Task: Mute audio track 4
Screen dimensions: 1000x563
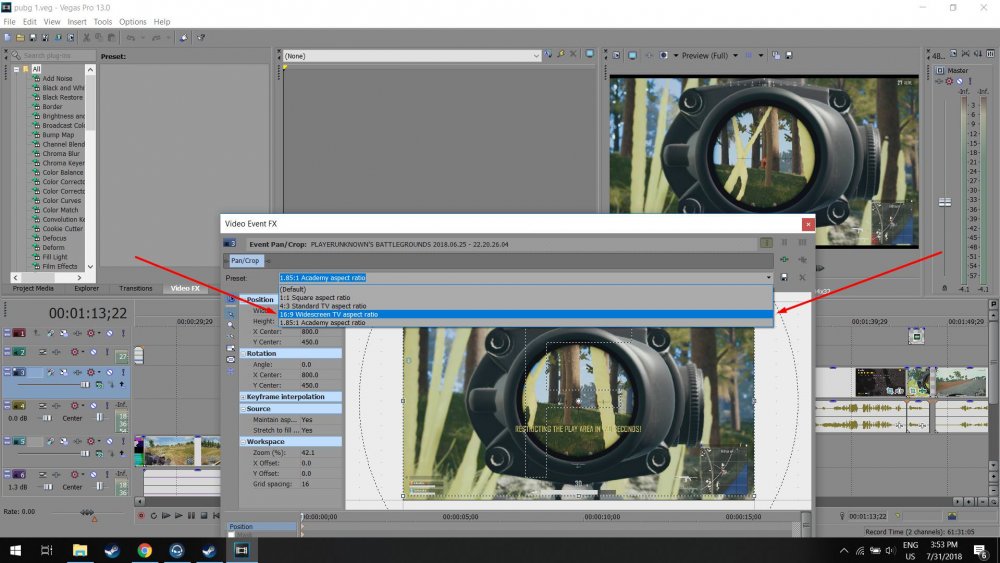Action: (x=94, y=405)
